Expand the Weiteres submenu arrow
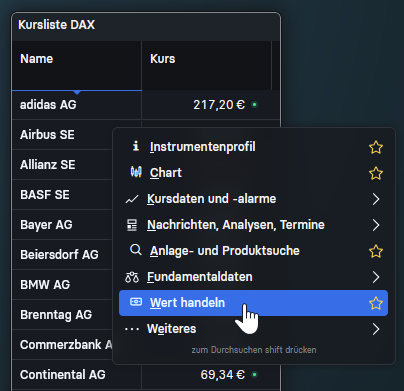 (x=376, y=329)
